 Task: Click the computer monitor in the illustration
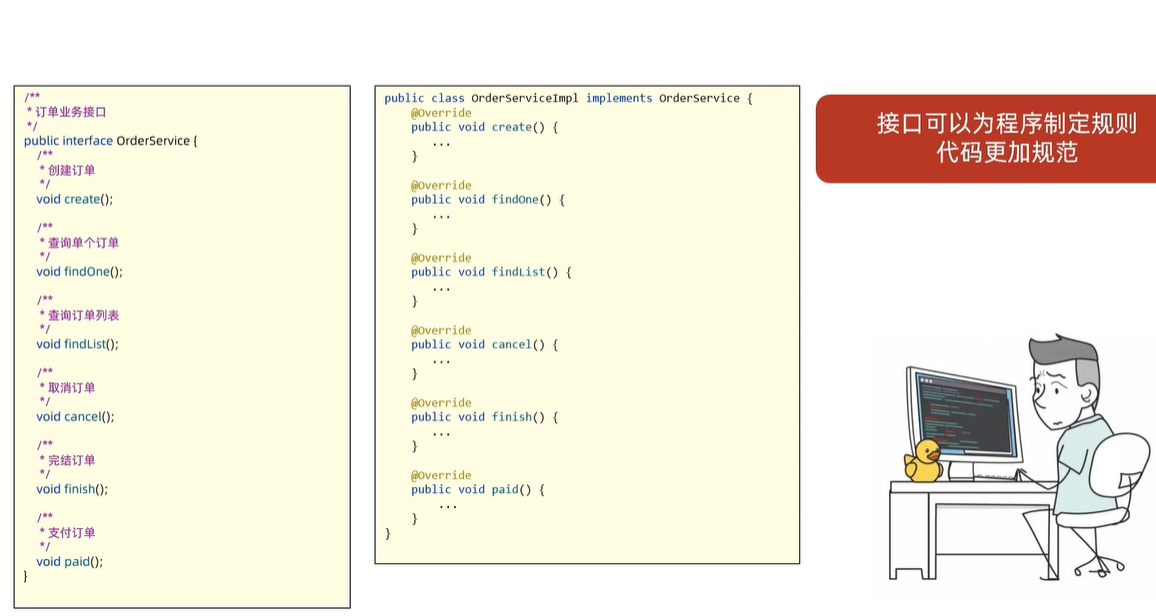click(963, 414)
